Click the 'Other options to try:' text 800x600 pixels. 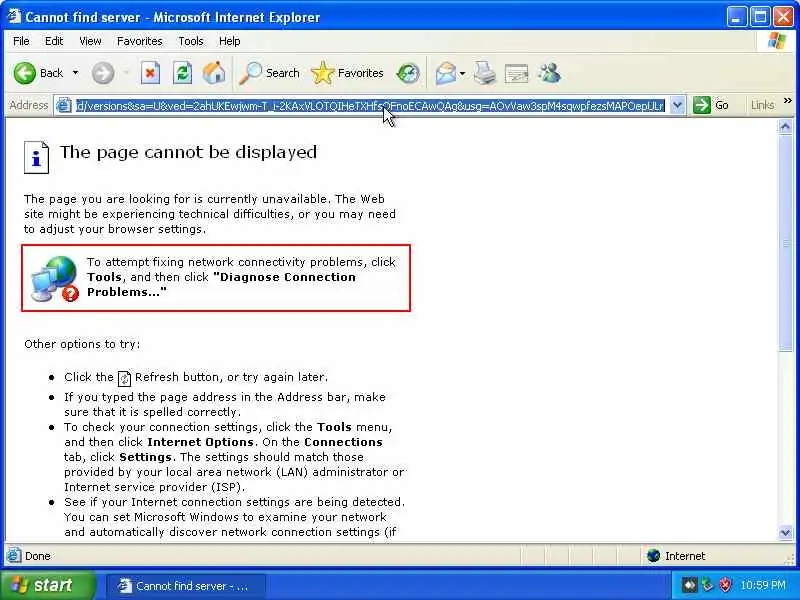point(82,344)
